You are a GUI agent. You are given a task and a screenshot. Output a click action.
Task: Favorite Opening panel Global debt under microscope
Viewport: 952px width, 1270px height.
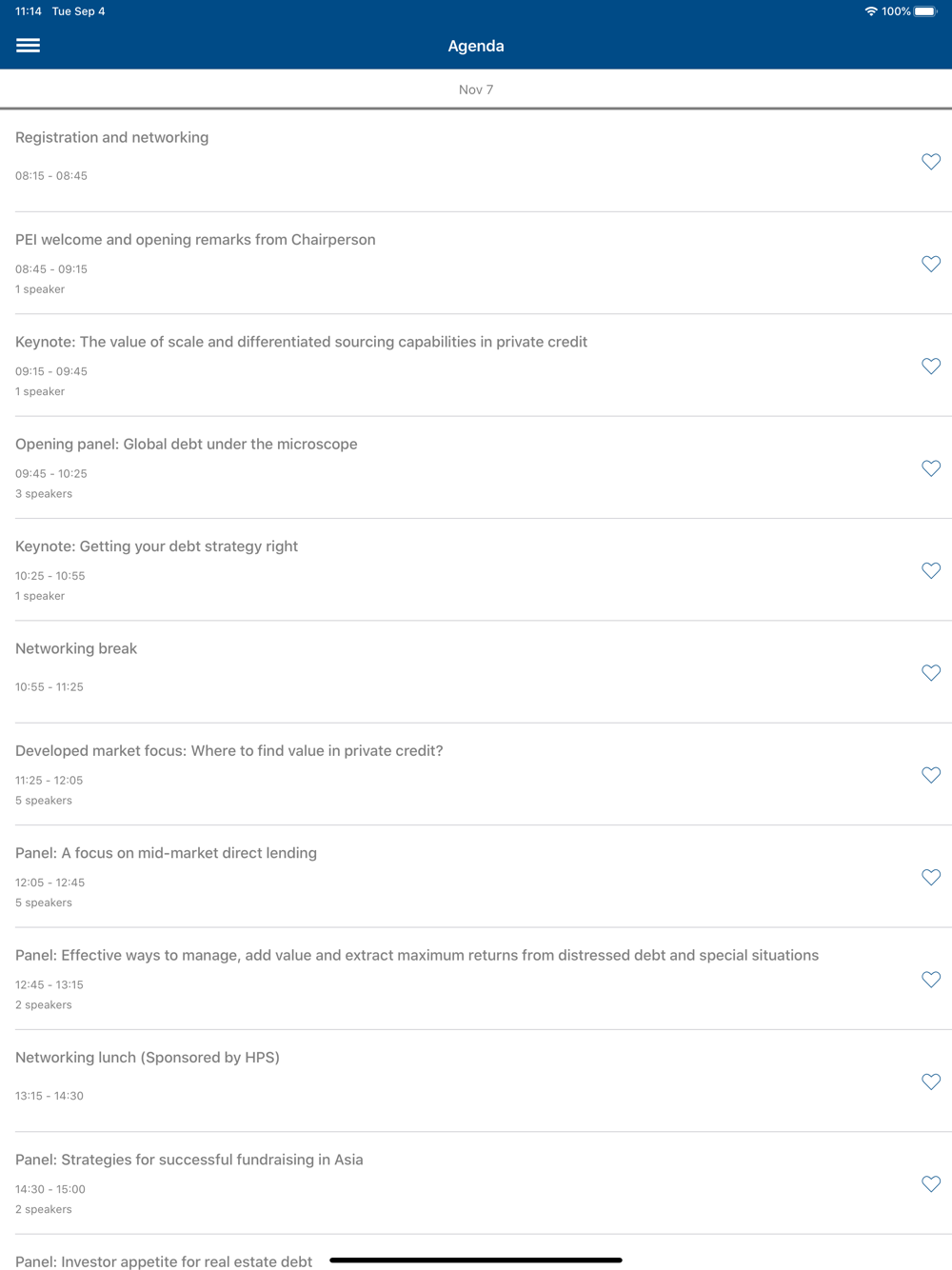coord(931,468)
